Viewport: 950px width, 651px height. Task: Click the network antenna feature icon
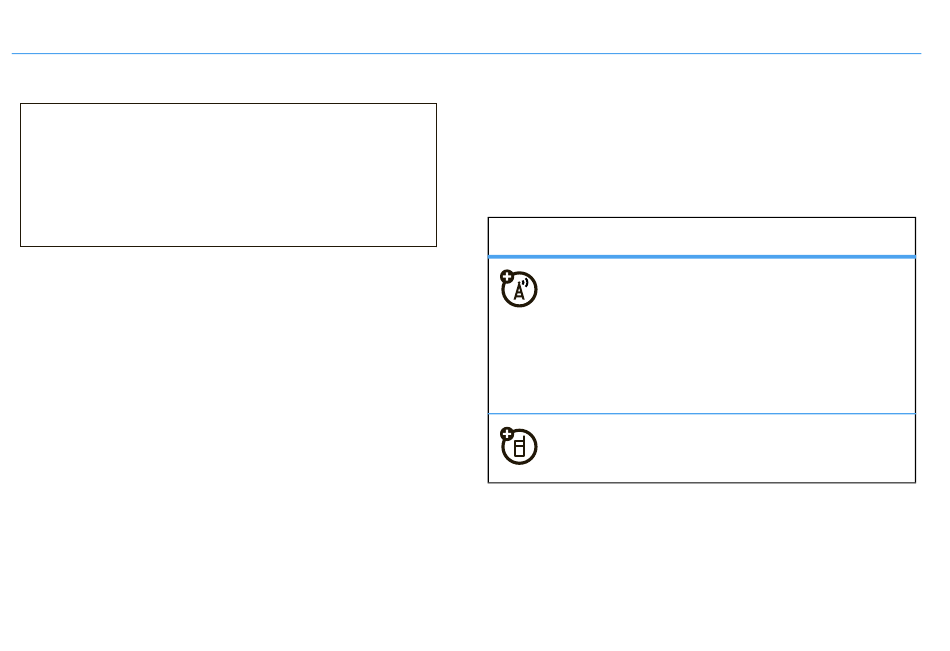click(519, 288)
